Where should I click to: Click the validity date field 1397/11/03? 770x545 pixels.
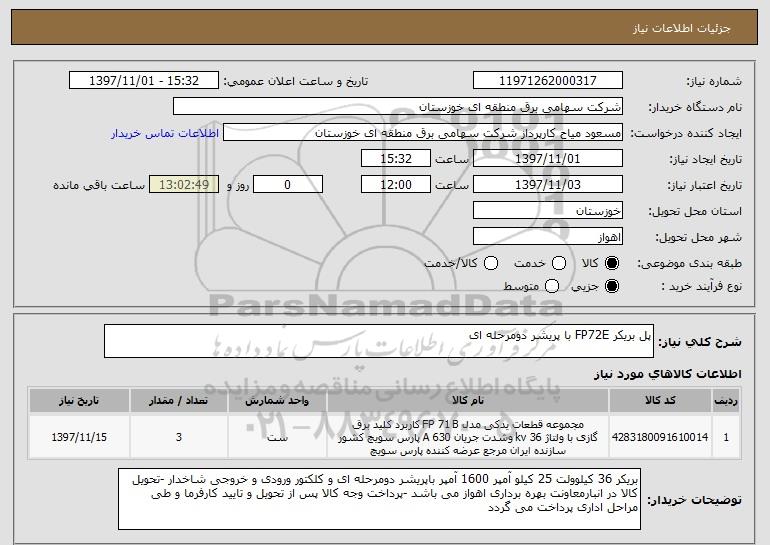coord(548,185)
